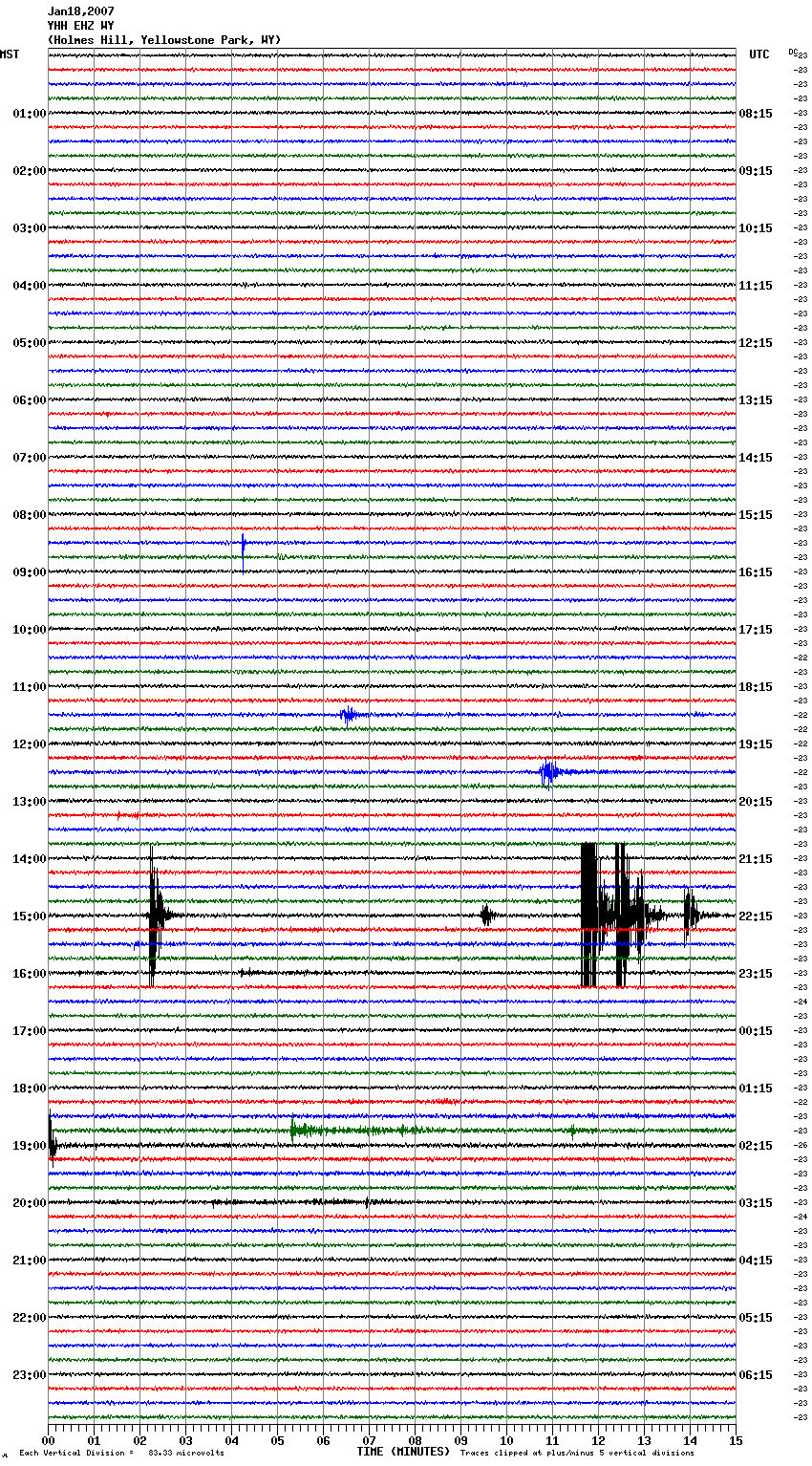Viewport: 812px width, 1466px height.
Task: Click the -26 DC offset value
Action: click(x=801, y=1146)
